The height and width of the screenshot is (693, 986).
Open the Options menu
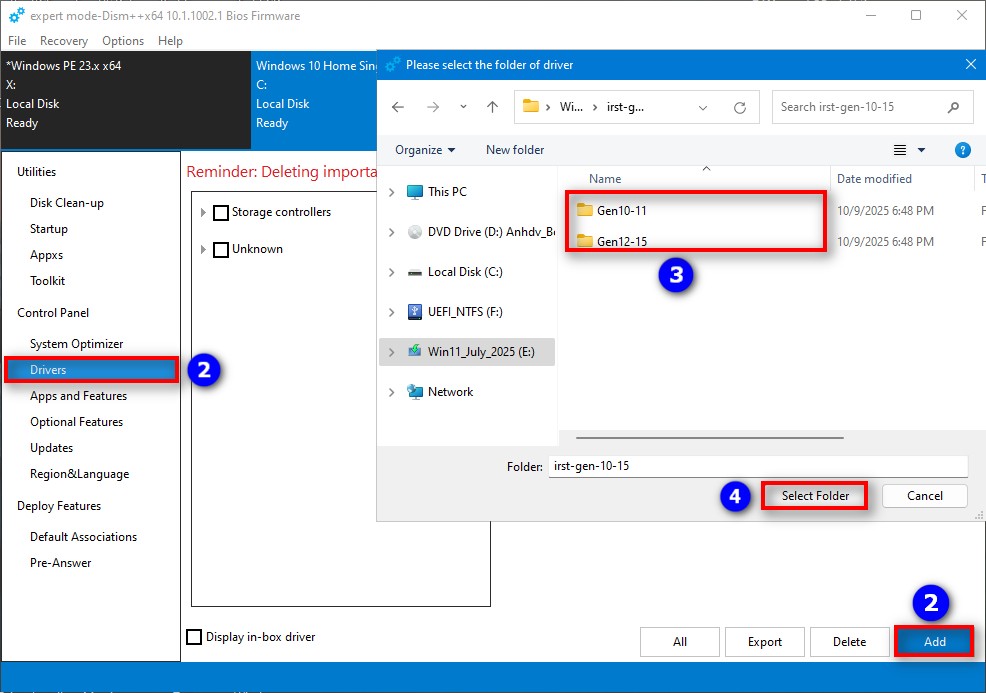[123, 41]
